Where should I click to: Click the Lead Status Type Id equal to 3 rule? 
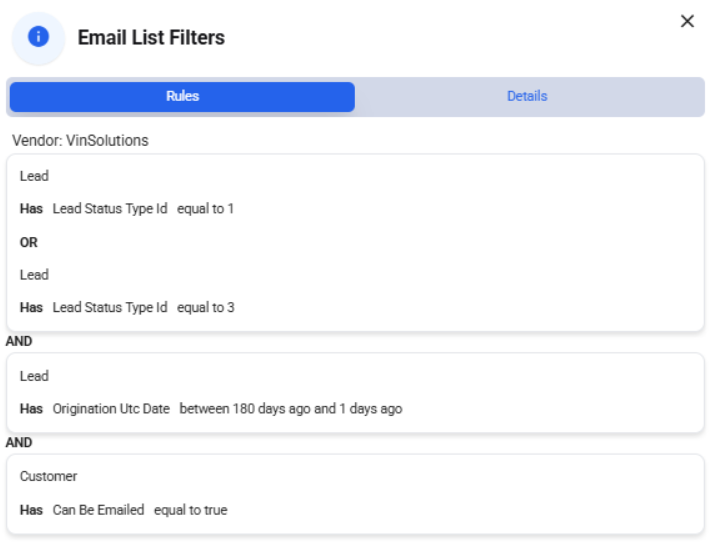127,307
